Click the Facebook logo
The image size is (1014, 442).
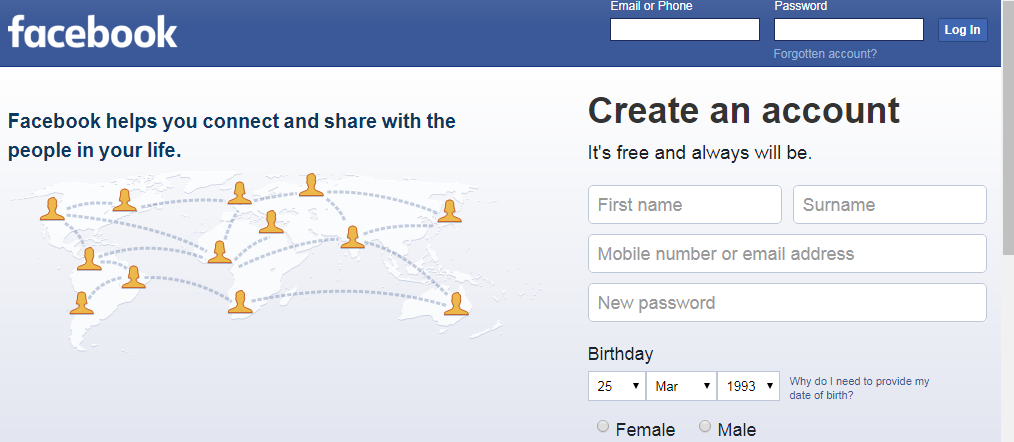click(x=92, y=32)
